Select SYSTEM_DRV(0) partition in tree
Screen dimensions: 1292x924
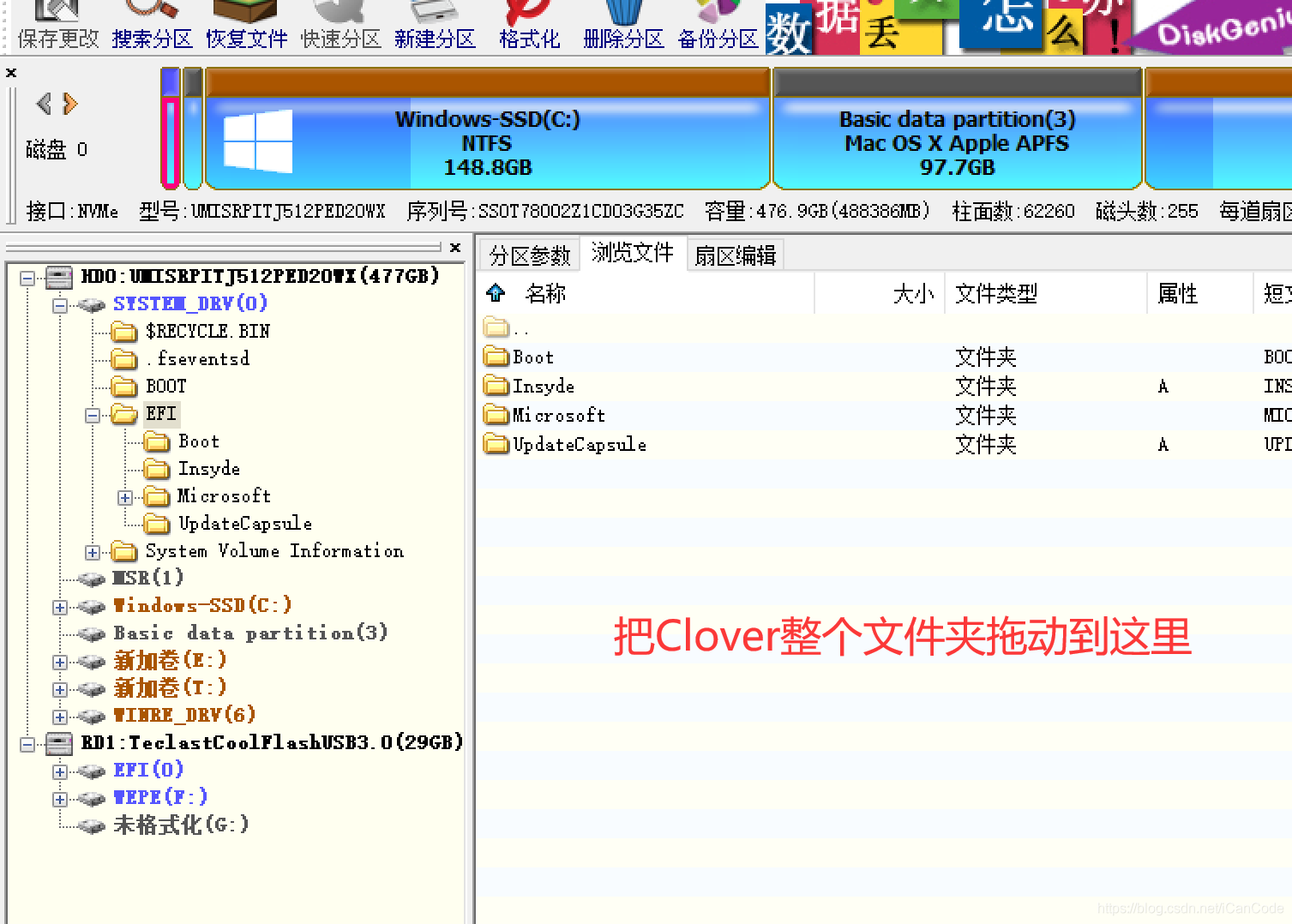click(190, 303)
